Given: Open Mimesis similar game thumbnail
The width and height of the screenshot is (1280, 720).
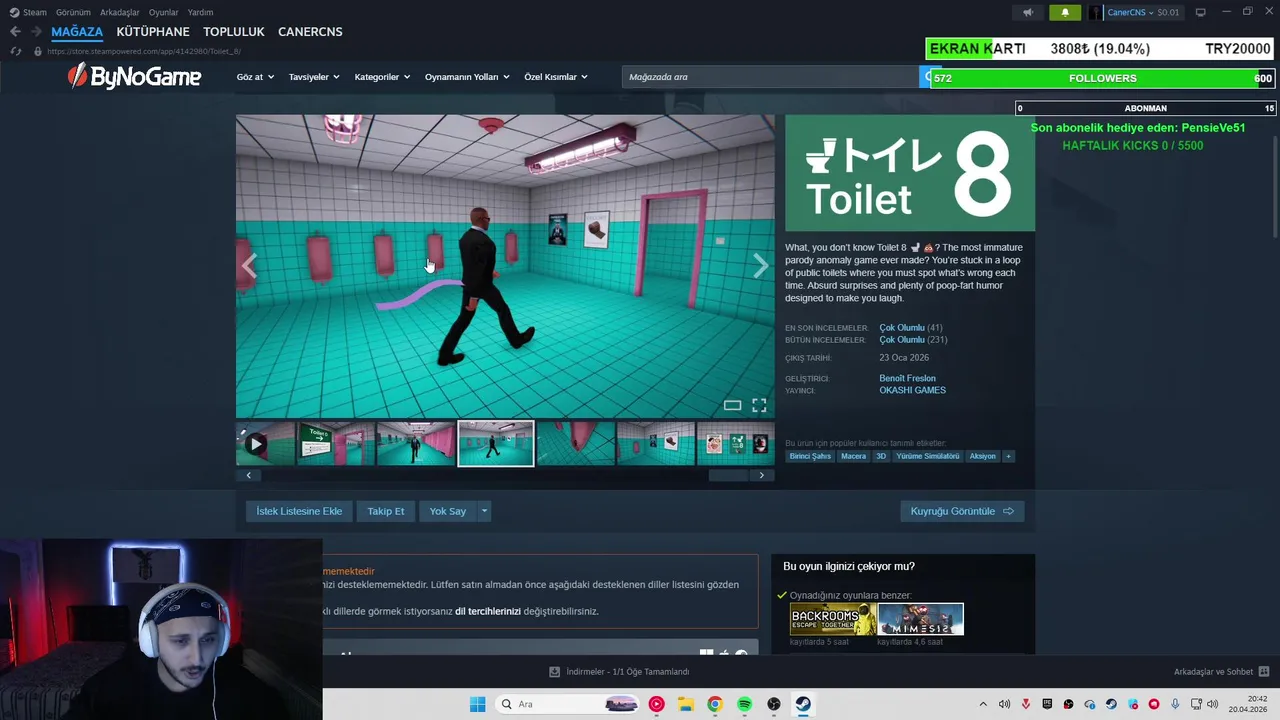Looking at the screenshot, I should click(920, 619).
